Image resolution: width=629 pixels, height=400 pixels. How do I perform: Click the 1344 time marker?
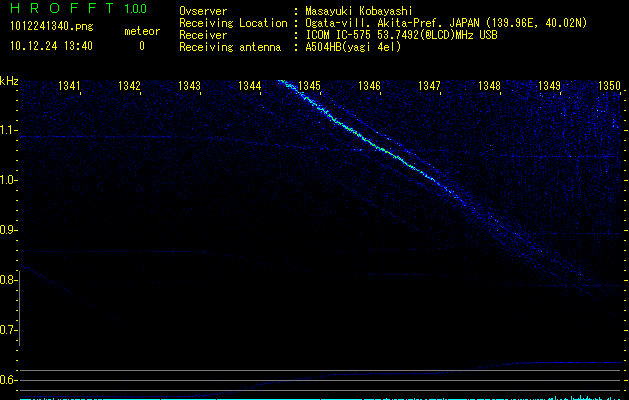250,86
